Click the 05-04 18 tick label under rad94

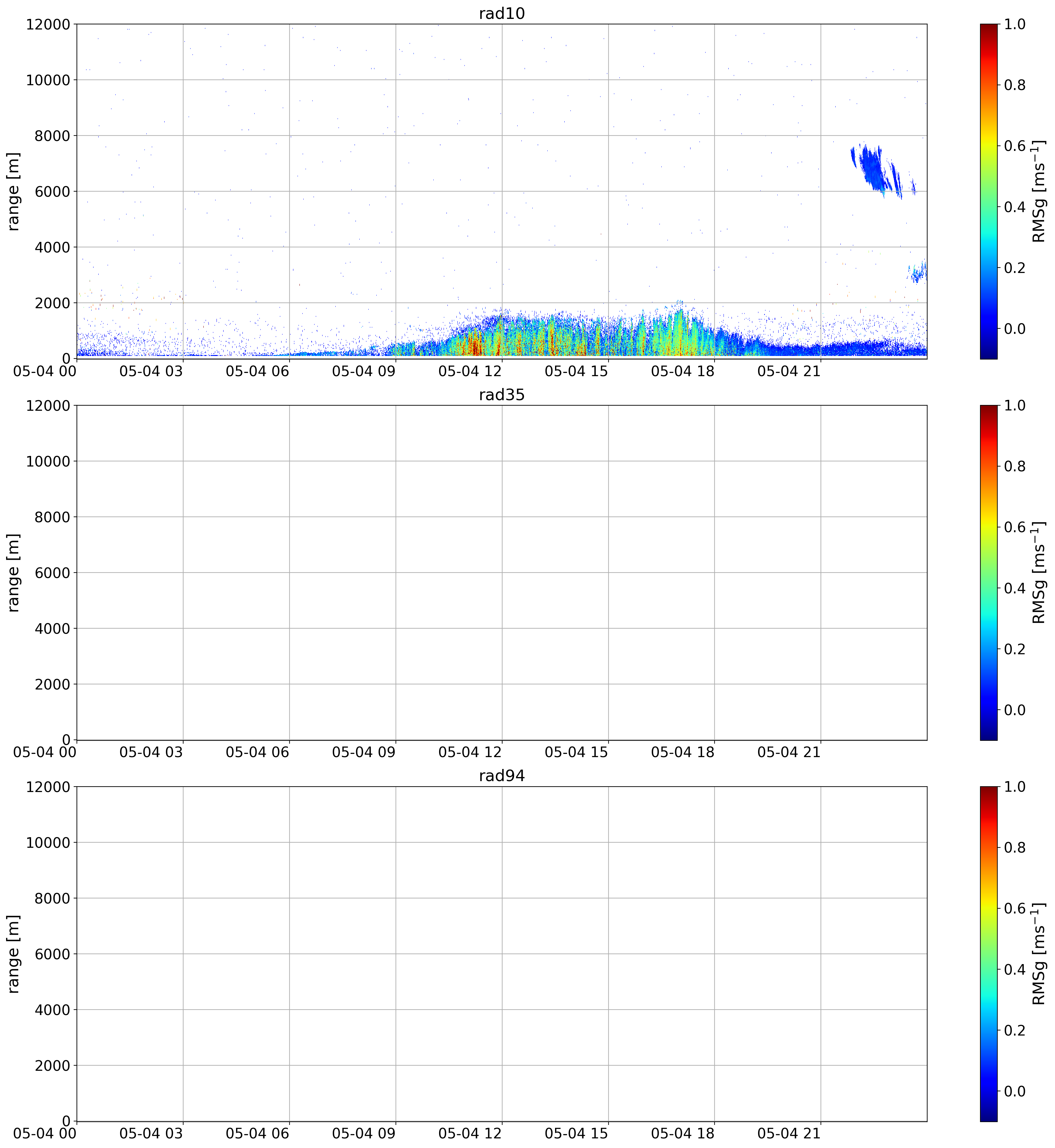(683, 1134)
